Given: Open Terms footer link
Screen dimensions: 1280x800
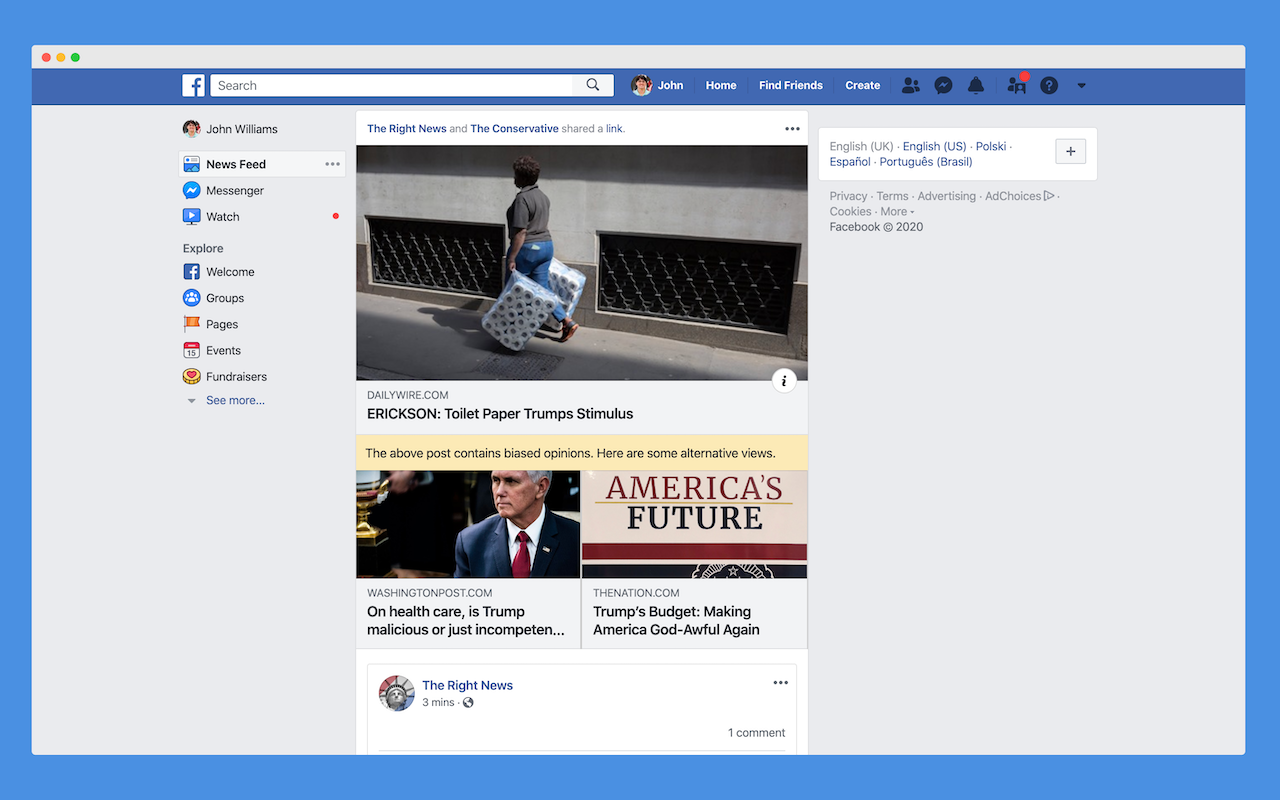Looking at the screenshot, I should (892, 196).
